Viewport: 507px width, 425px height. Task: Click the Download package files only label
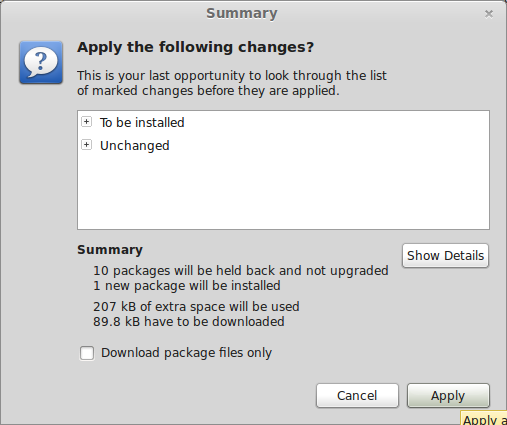coord(186,353)
